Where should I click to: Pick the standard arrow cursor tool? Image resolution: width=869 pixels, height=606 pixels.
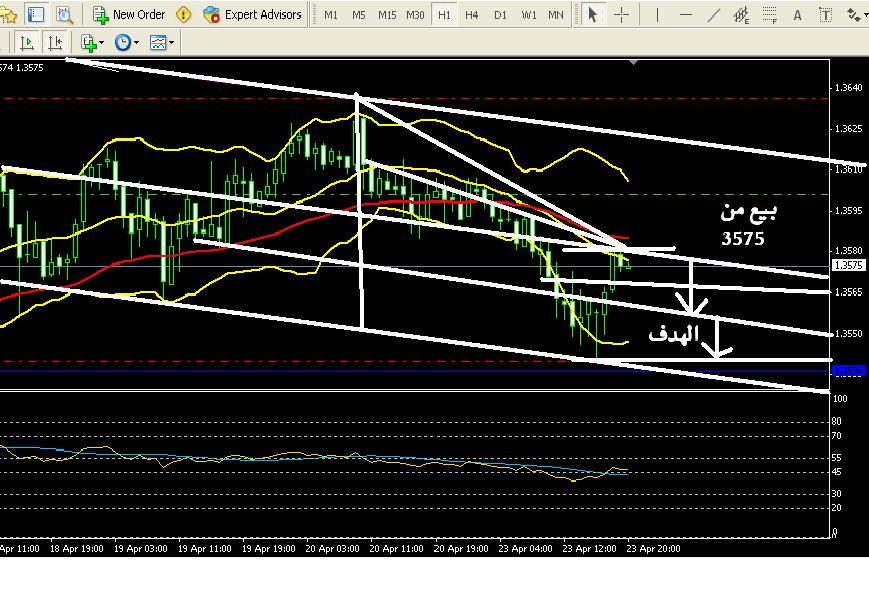[x=592, y=15]
